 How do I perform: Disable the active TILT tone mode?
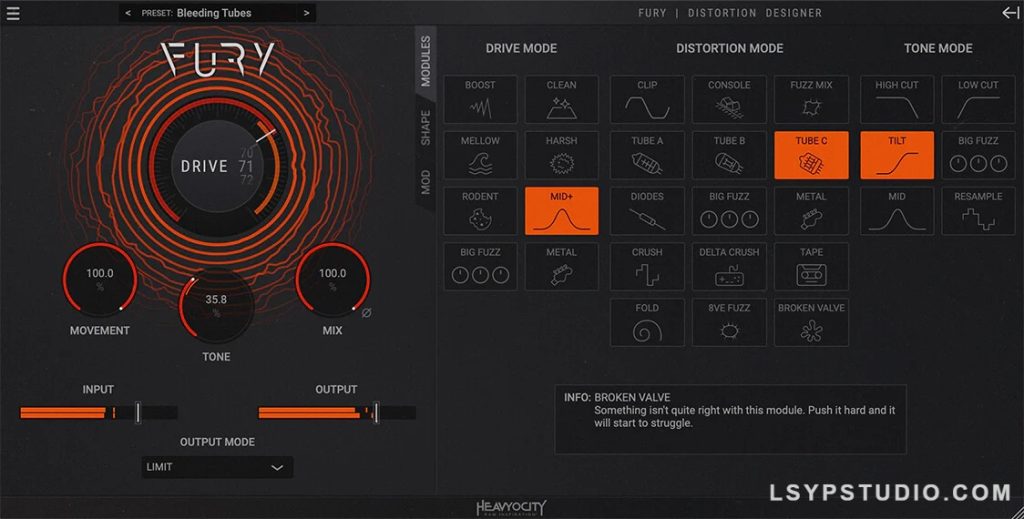(897, 155)
